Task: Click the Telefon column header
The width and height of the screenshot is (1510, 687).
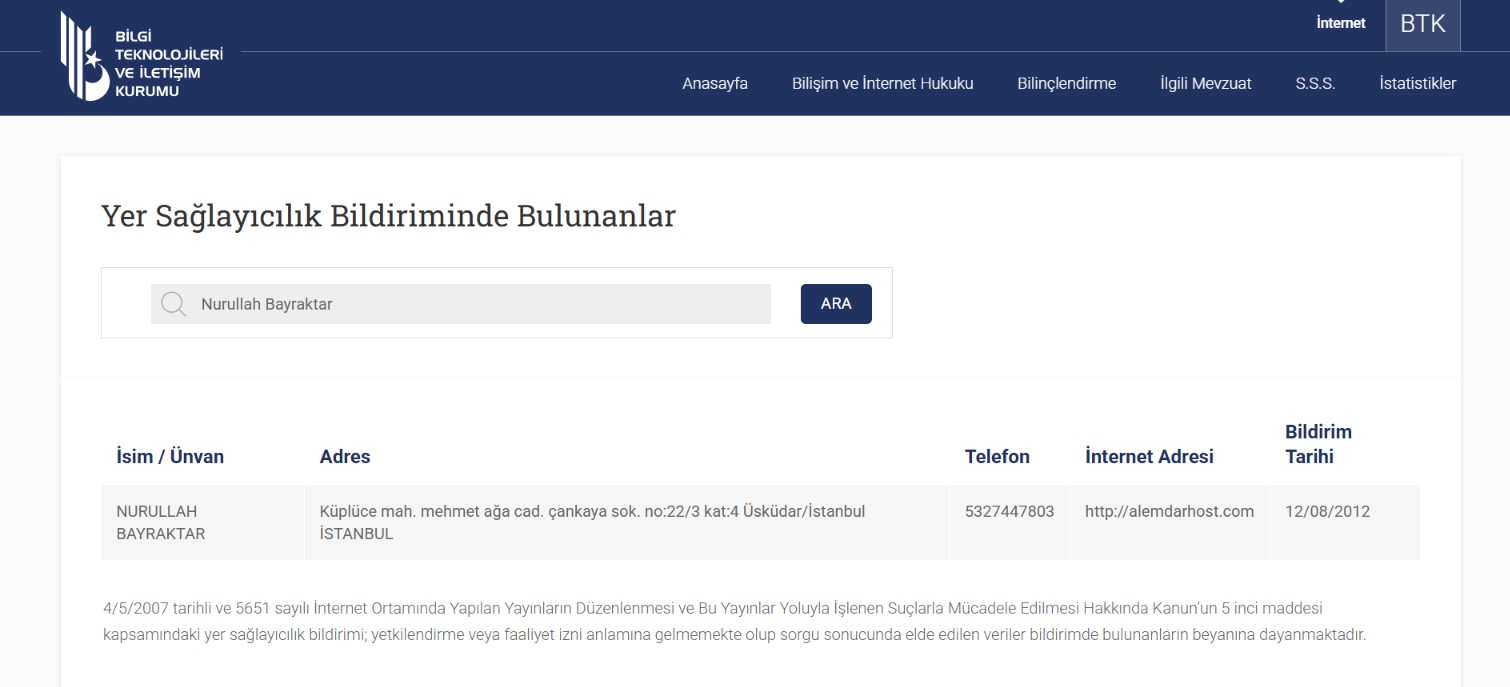Action: (997, 457)
